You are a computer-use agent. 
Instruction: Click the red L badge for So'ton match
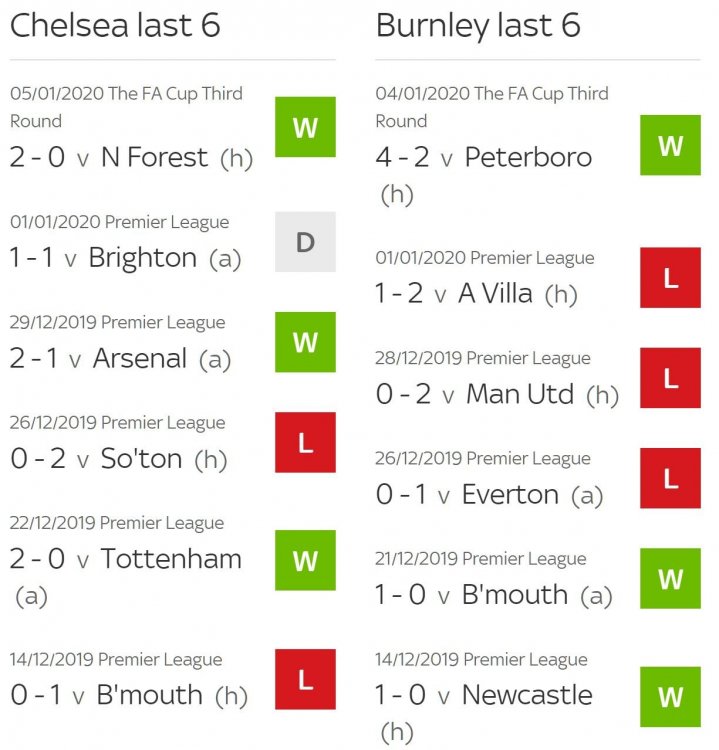click(305, 442)
